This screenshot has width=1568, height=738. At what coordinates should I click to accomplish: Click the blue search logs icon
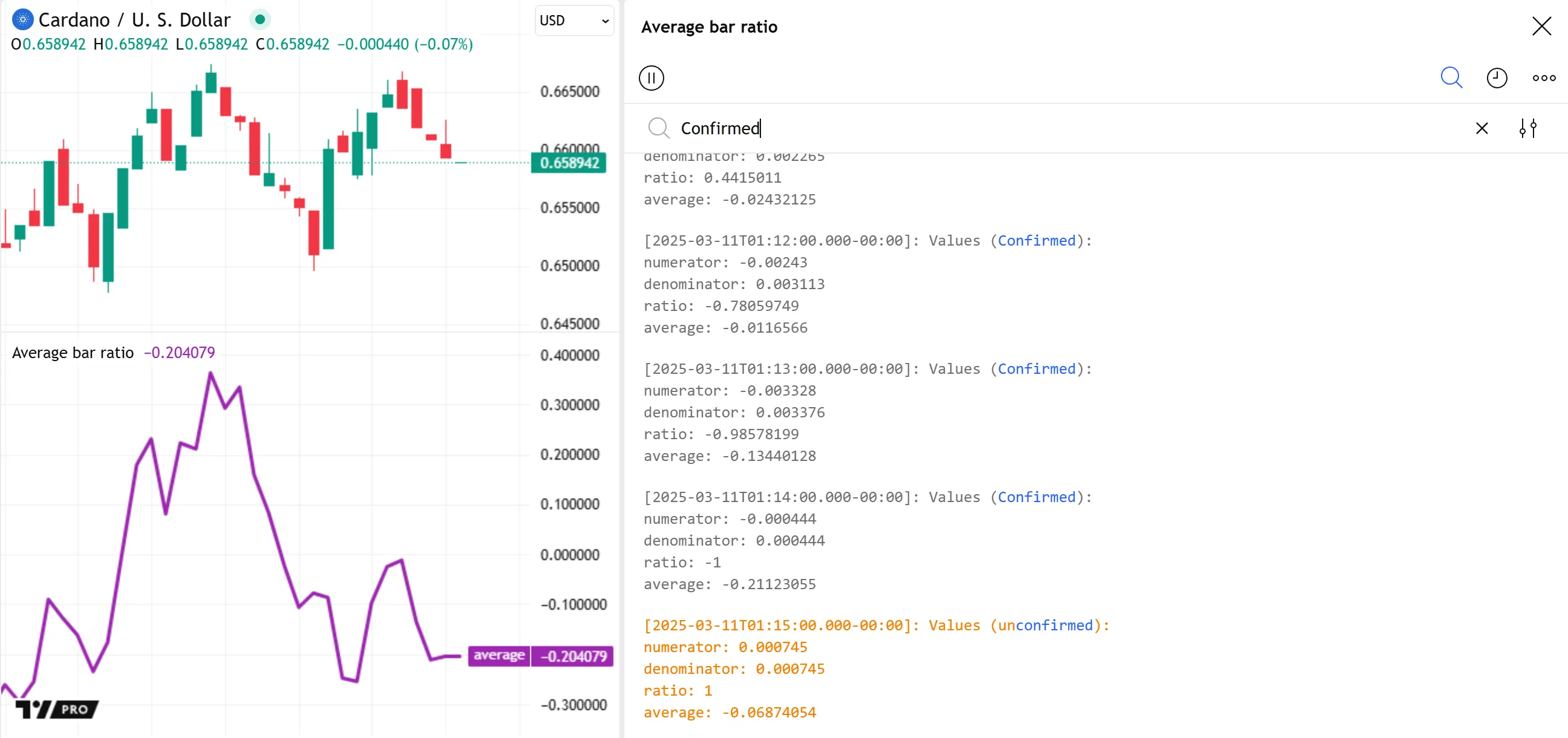coord(1451,78)
